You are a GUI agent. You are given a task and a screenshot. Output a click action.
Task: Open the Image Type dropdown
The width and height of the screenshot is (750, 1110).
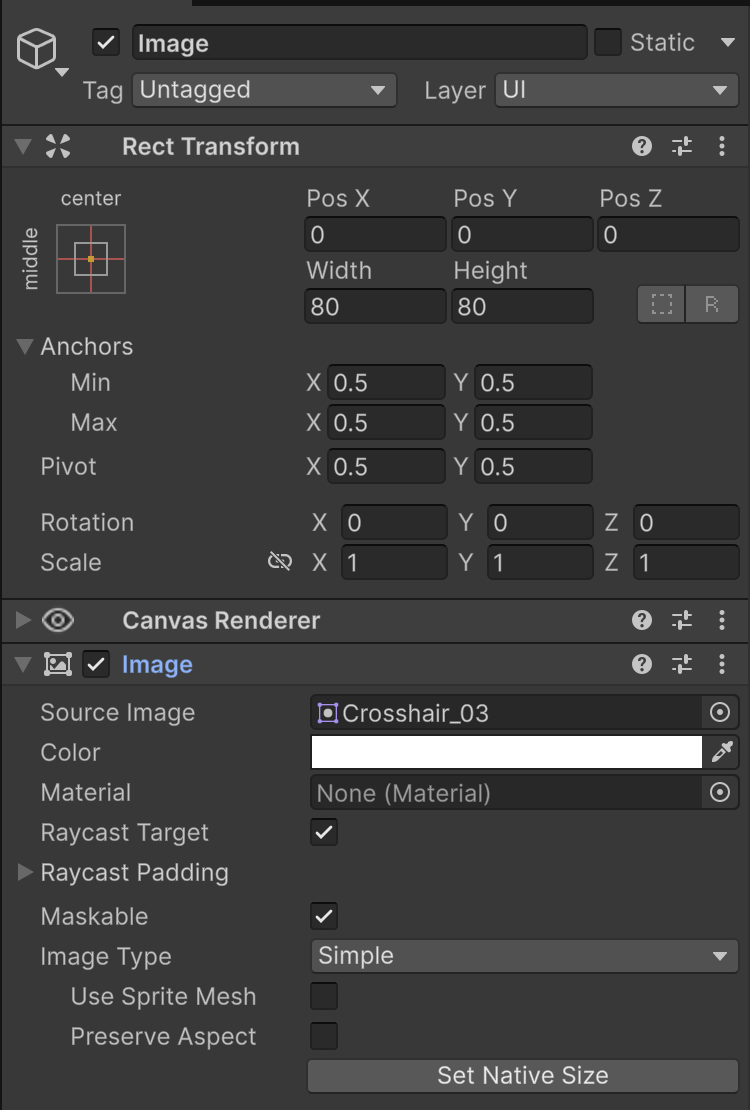[x=524, y=957]
